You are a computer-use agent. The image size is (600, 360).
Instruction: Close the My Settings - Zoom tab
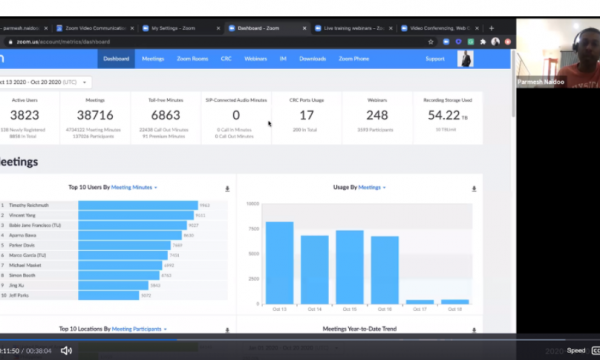click(218, 28)
